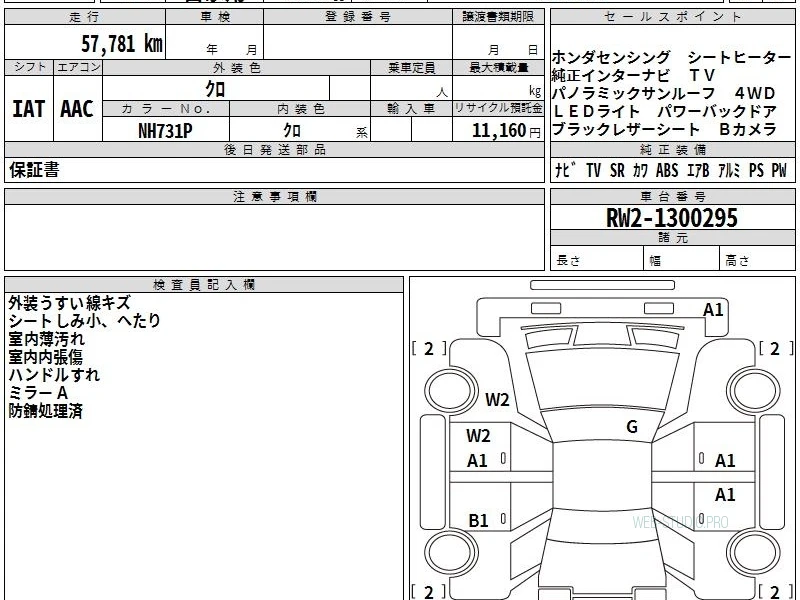
Task: Click the NH731P color code
Action: click(x=165, y=131)
